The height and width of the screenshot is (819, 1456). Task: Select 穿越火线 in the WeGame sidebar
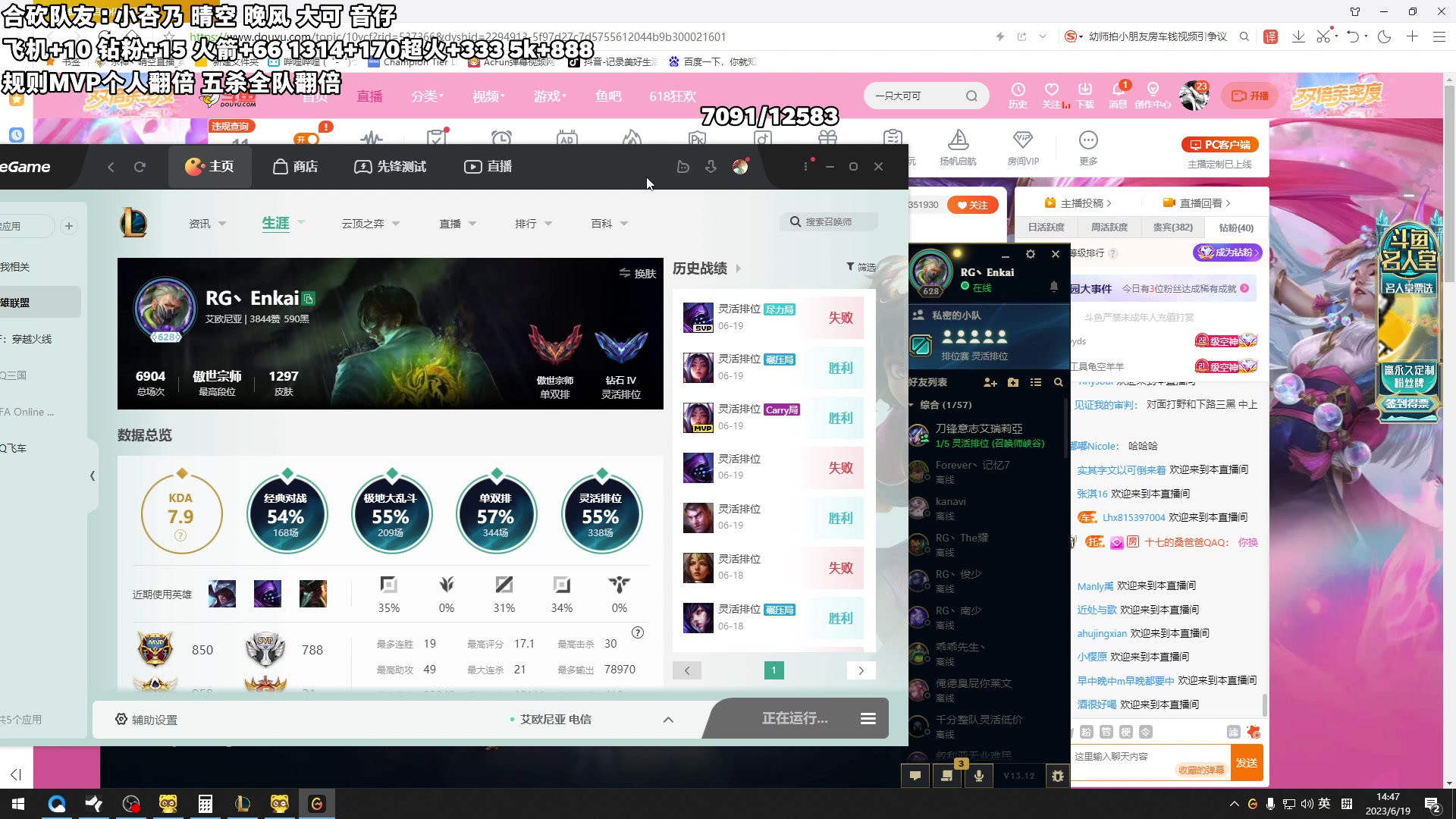point(30,339)
